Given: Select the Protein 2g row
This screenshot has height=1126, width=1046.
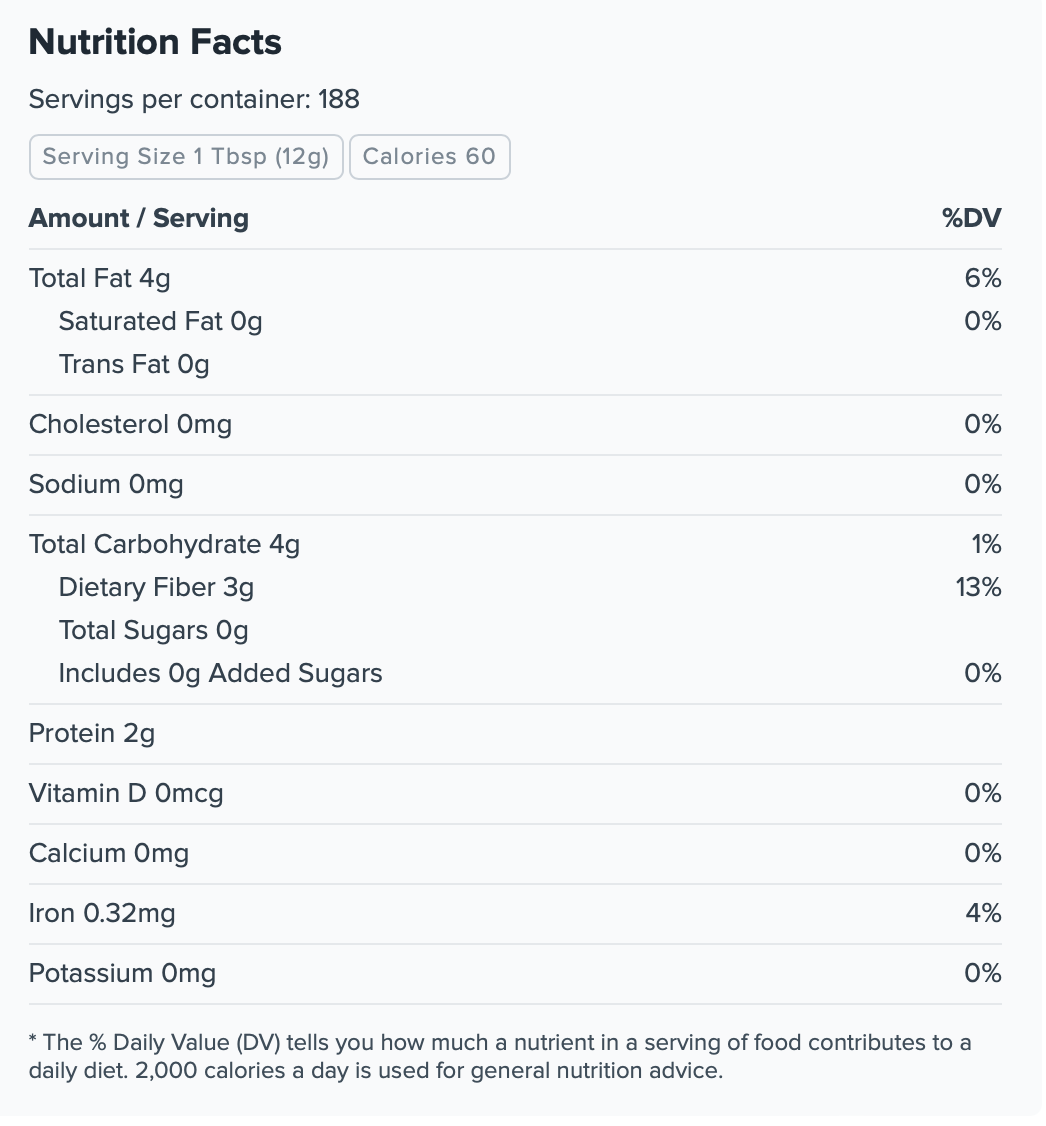Looking at the screenshot, I should pos(515,734).
